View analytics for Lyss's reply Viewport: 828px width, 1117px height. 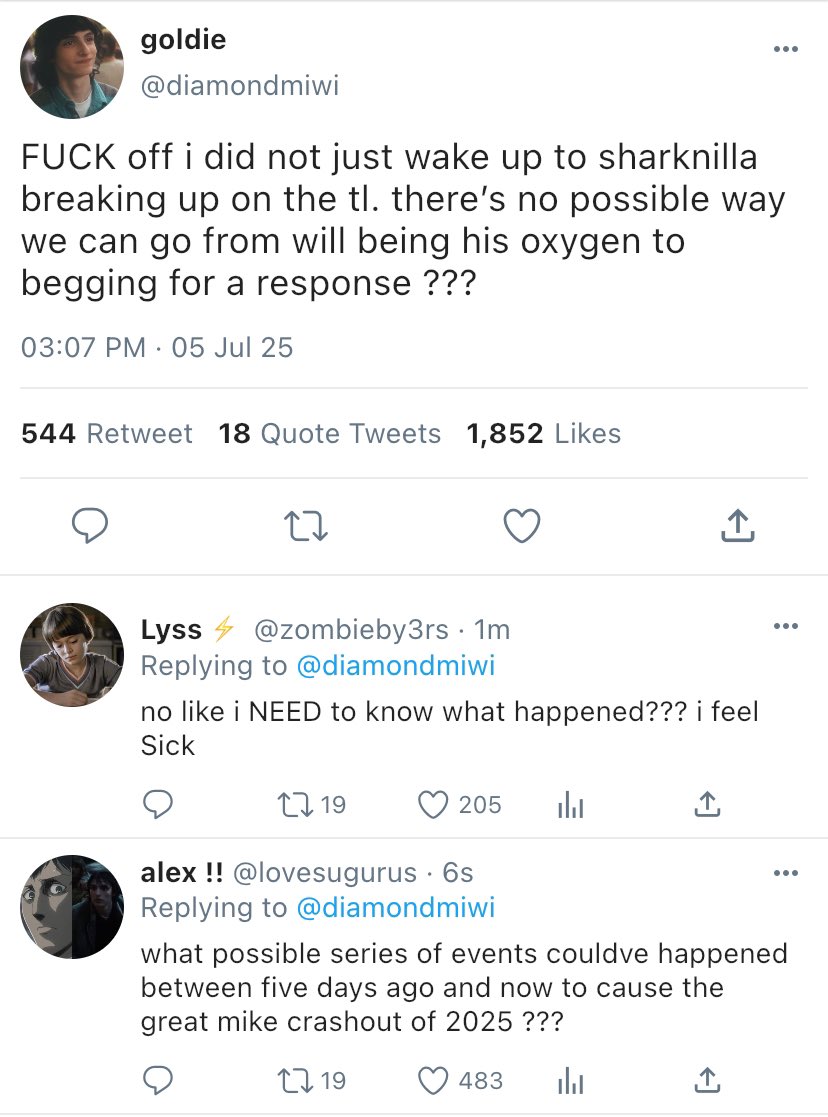coord(569,804)
